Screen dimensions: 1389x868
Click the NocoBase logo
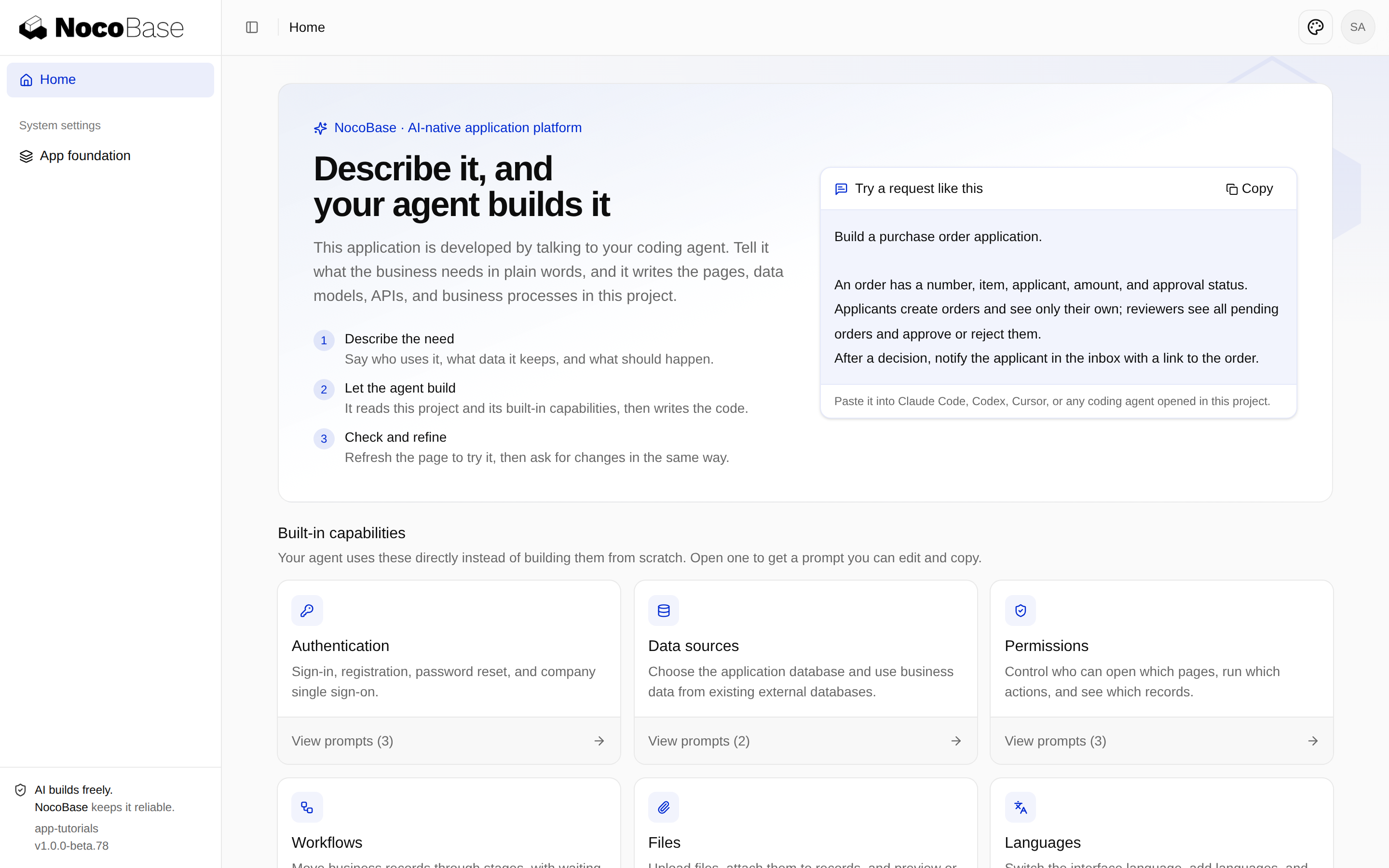102,27
